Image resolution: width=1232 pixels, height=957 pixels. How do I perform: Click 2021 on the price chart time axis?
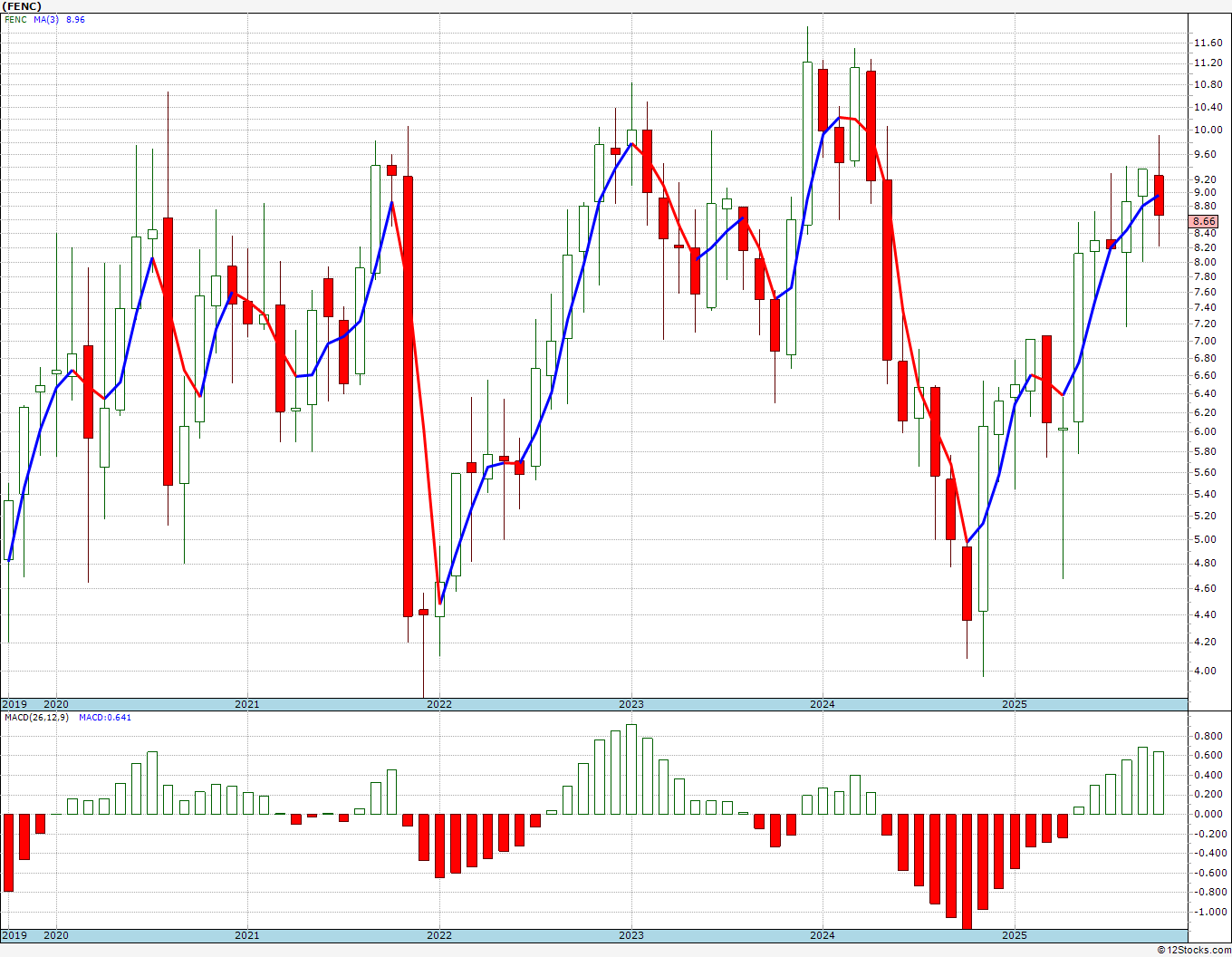247,704
